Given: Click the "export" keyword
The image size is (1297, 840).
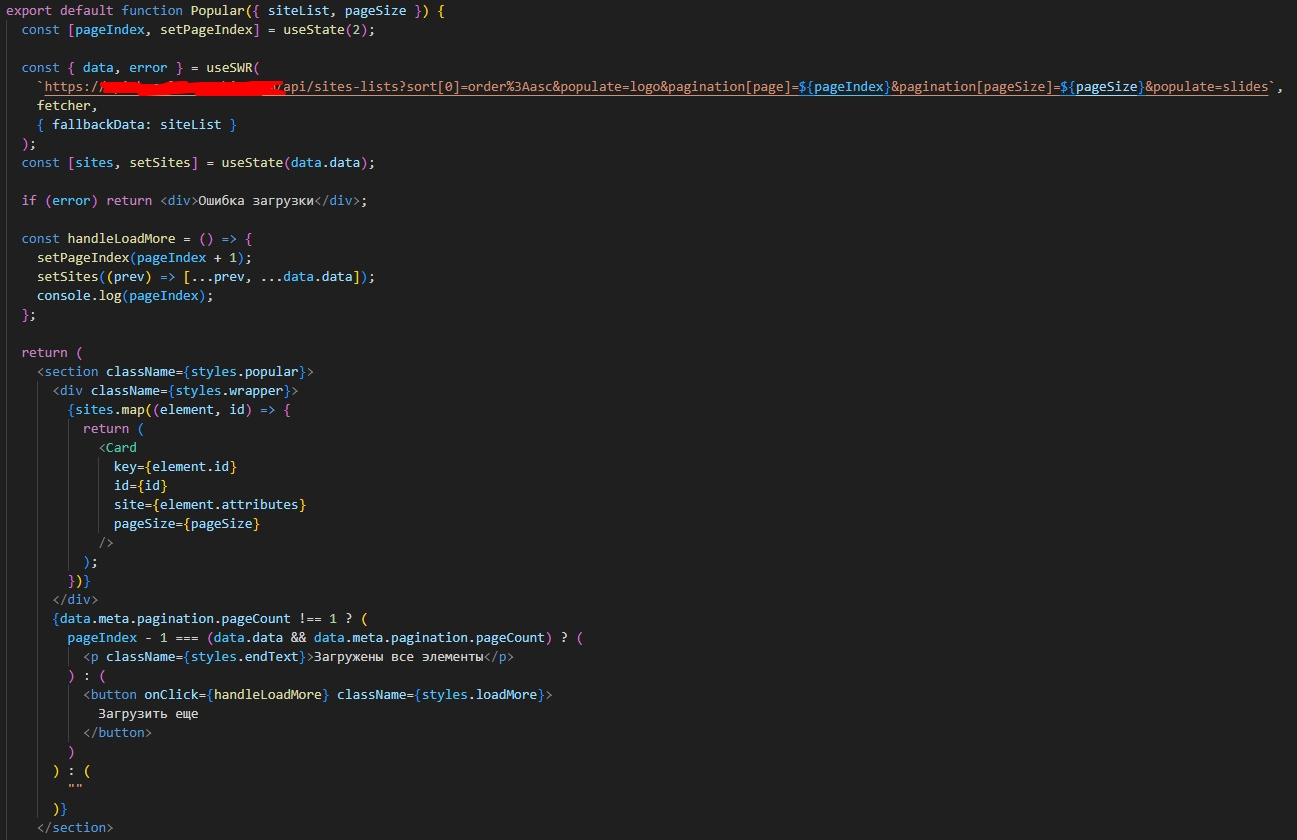Looking at the screenshot, I should [x=29, y=10].
